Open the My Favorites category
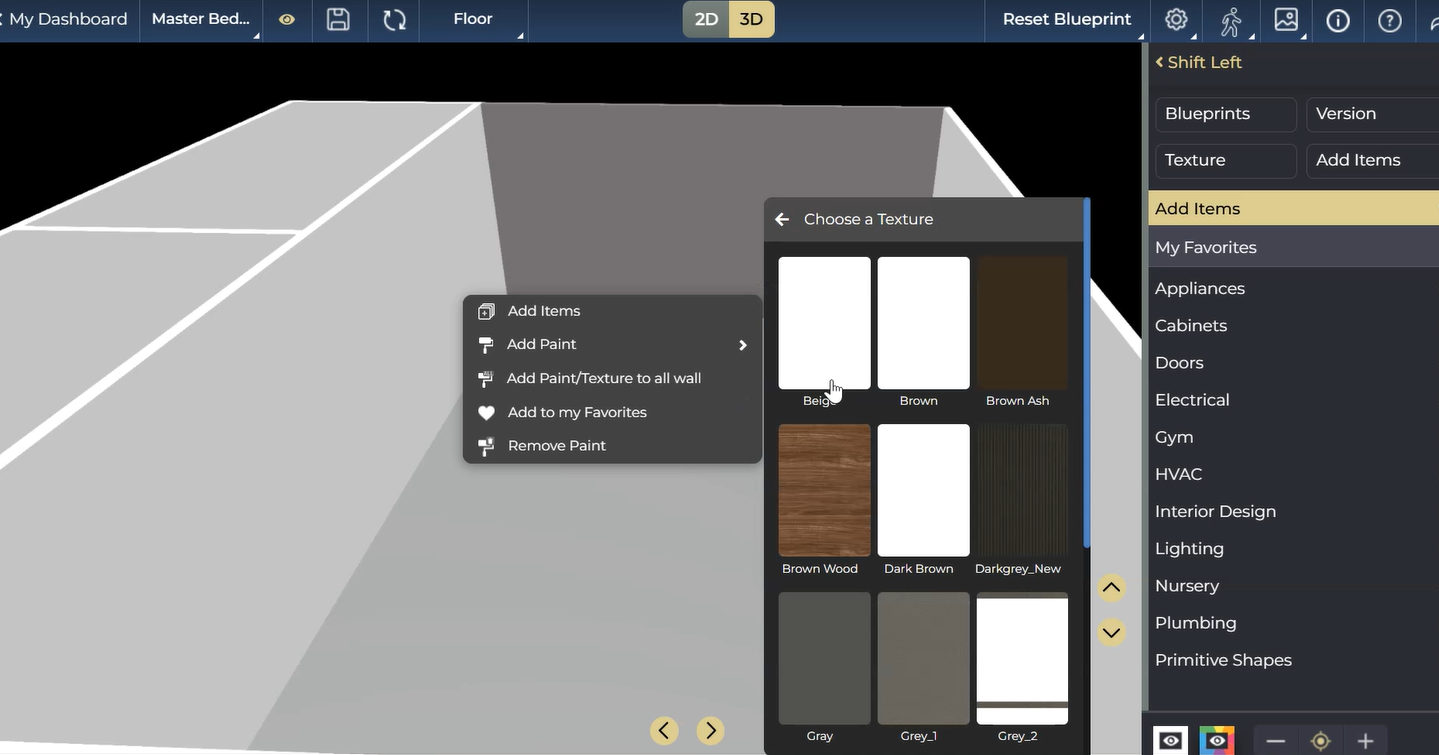Image resolution: width=1439 pixels, height=755 pixels. tap(1293, 248)
